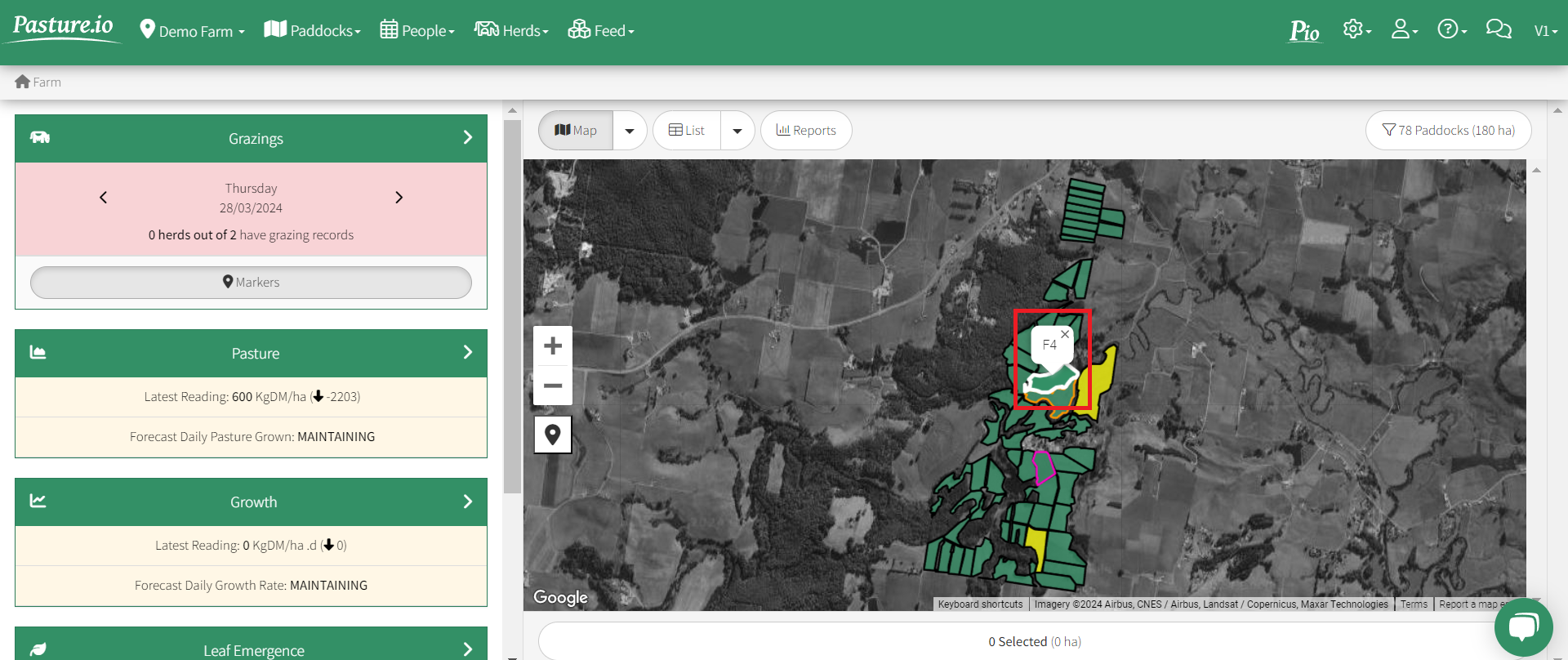1568x660 pixels.
Task: Open the live chat widget
Action: coord(1523,627)
